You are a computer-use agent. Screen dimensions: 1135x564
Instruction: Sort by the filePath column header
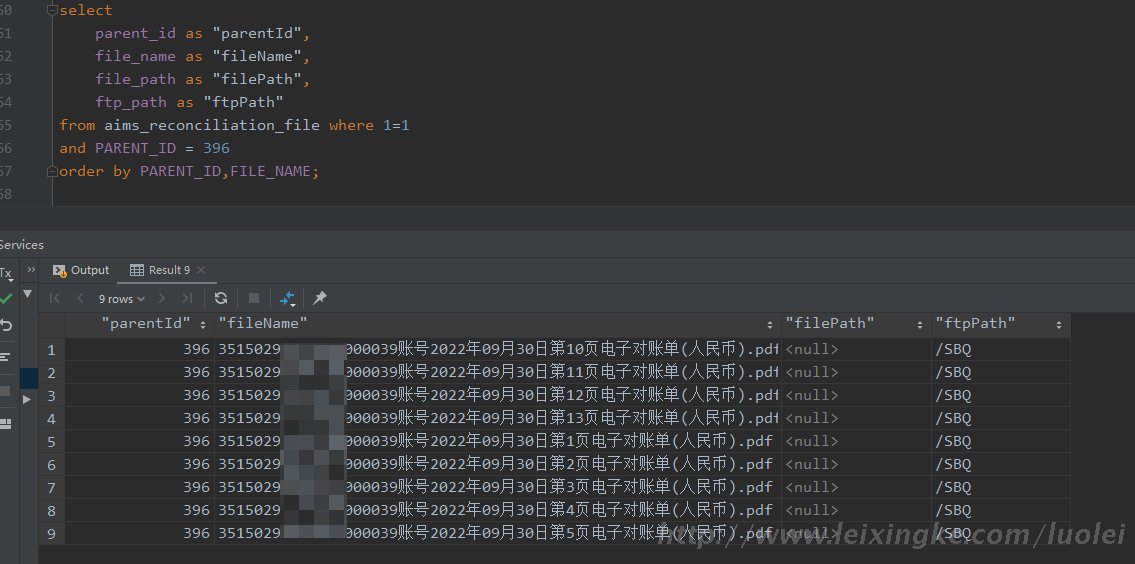(x=829, y=324)
